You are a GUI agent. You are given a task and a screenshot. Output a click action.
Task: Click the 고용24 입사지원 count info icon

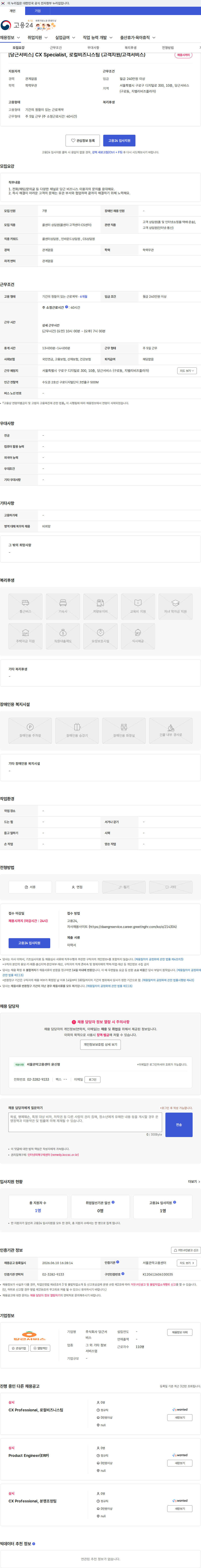(x=175, y=1202)
